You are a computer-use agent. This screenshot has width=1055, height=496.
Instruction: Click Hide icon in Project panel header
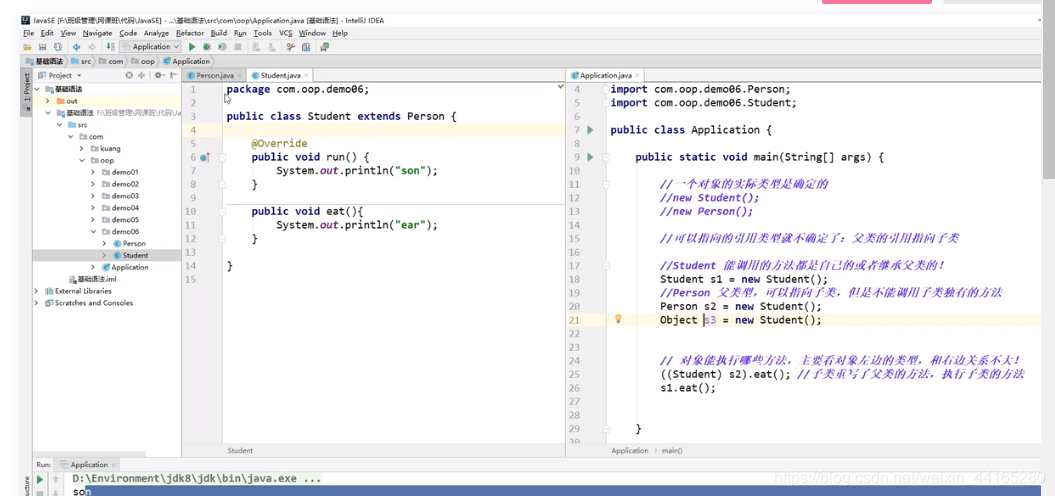click(x=174, y=75)
